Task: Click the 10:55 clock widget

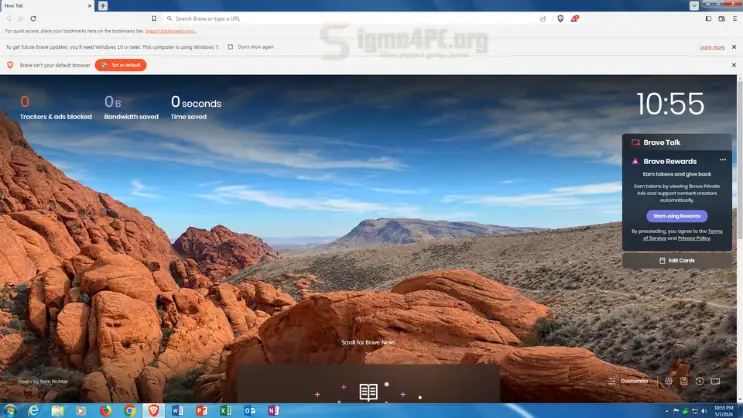Action: click(x=670, y=104)
